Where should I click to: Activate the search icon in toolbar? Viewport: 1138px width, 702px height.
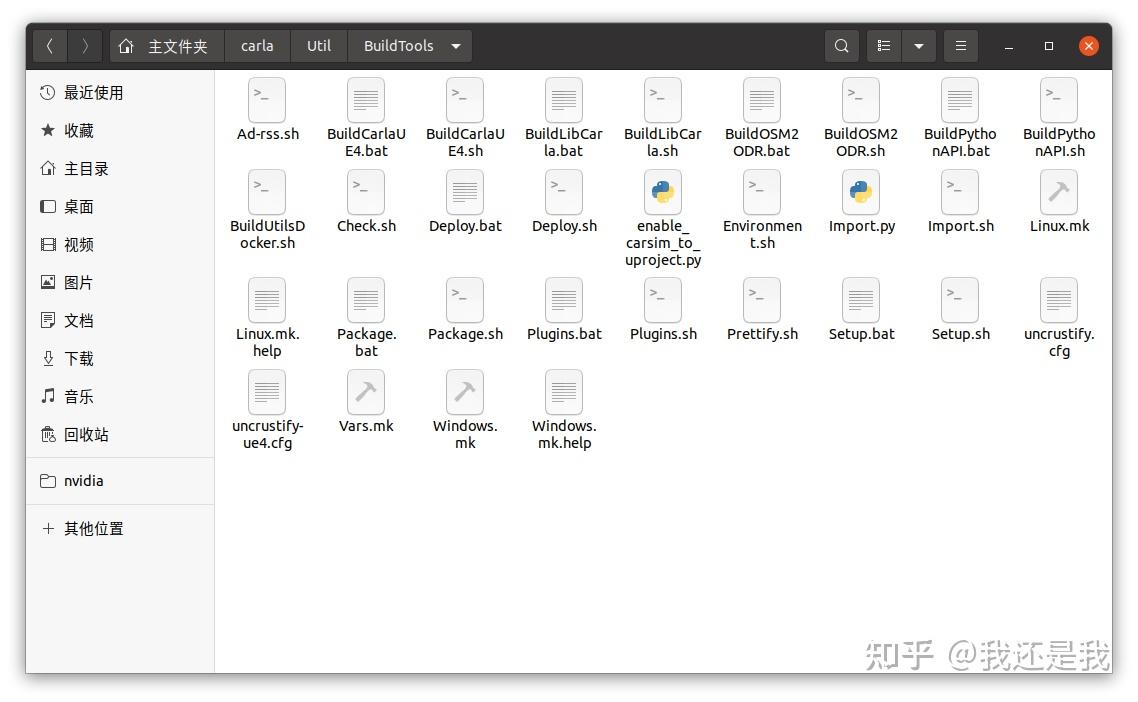tap(841, 45)
